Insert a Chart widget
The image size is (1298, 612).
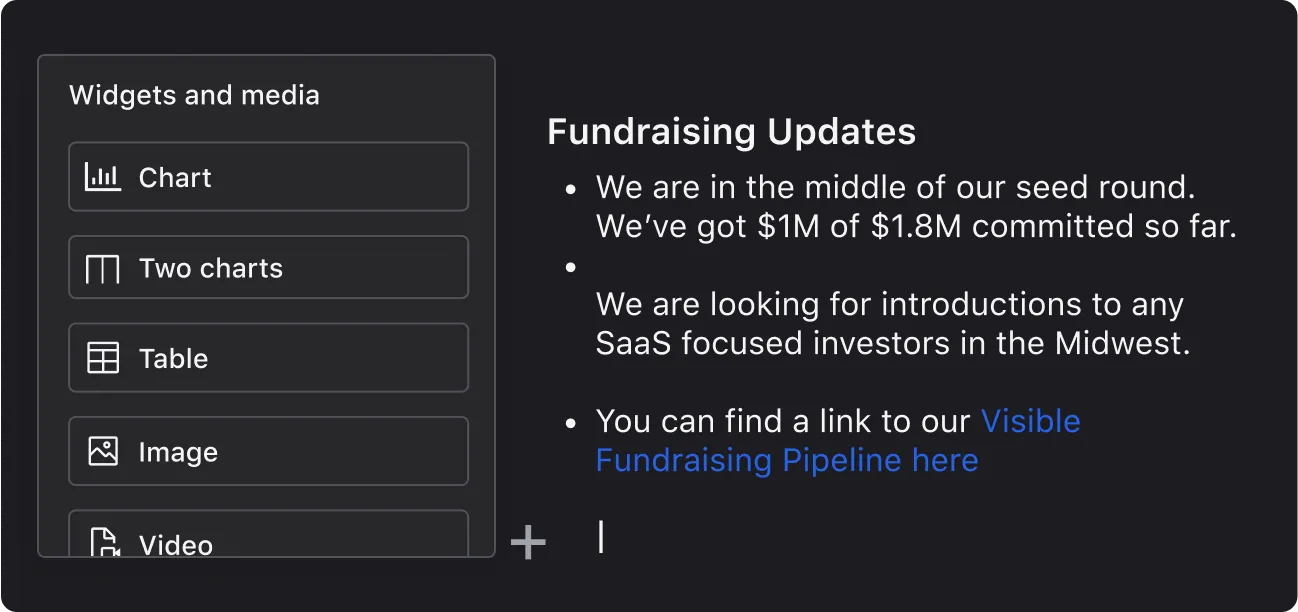click(x=268, y=177)
